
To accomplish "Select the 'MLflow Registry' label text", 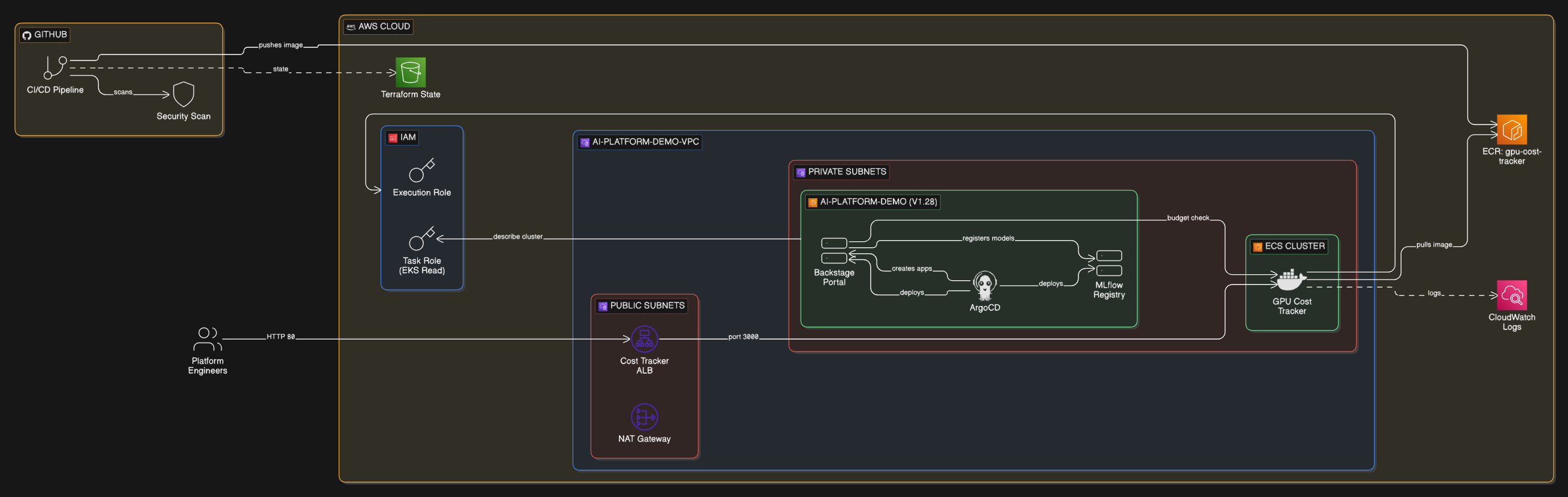I will point(1109,290).
